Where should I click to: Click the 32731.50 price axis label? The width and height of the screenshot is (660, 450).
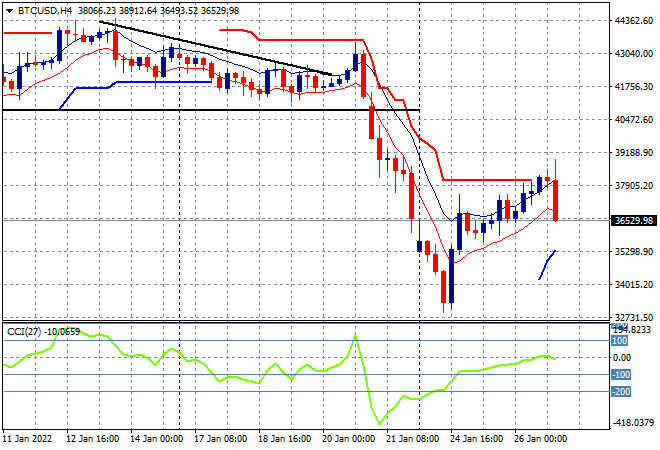tap(634, 317)
